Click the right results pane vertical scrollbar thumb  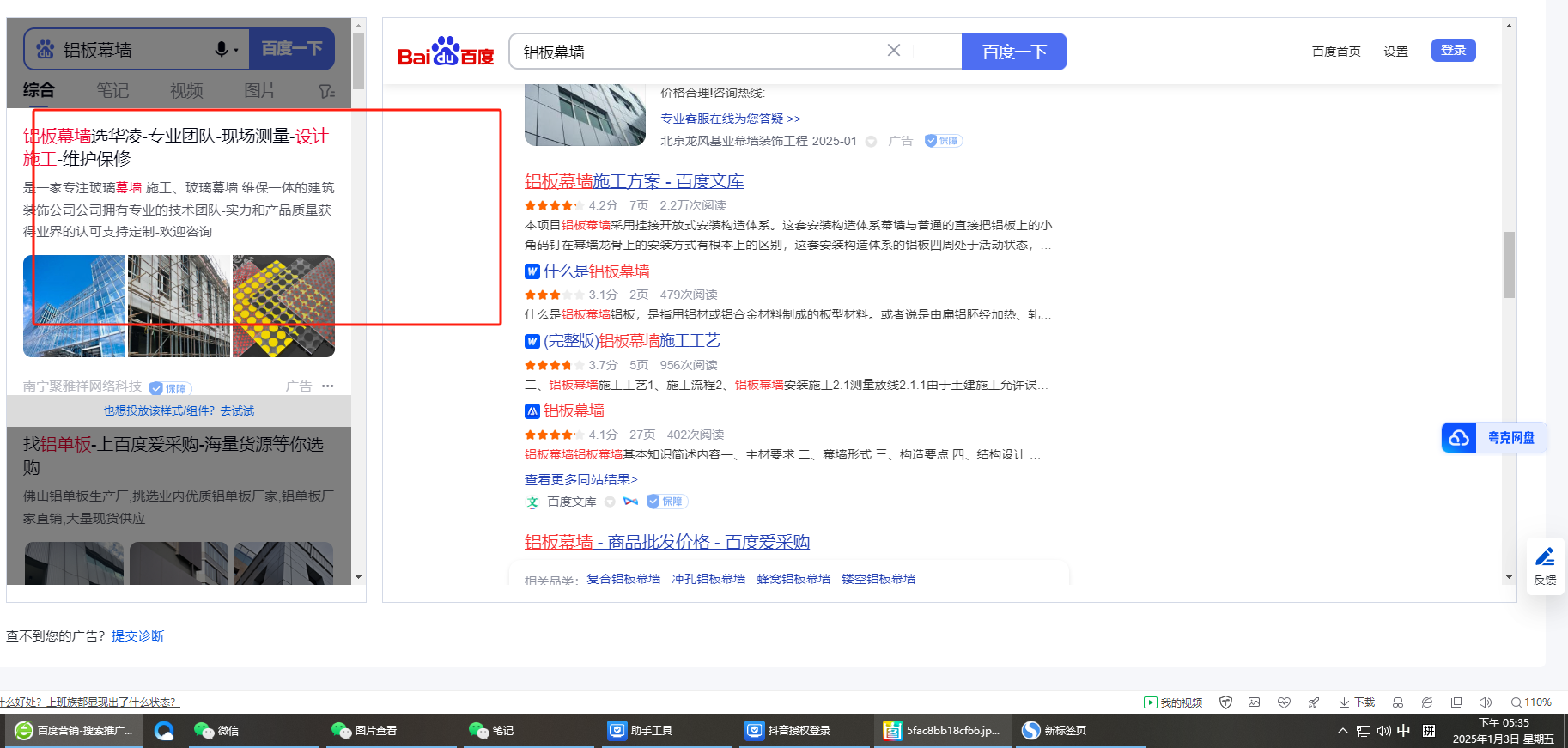(x=1509, y=265)
